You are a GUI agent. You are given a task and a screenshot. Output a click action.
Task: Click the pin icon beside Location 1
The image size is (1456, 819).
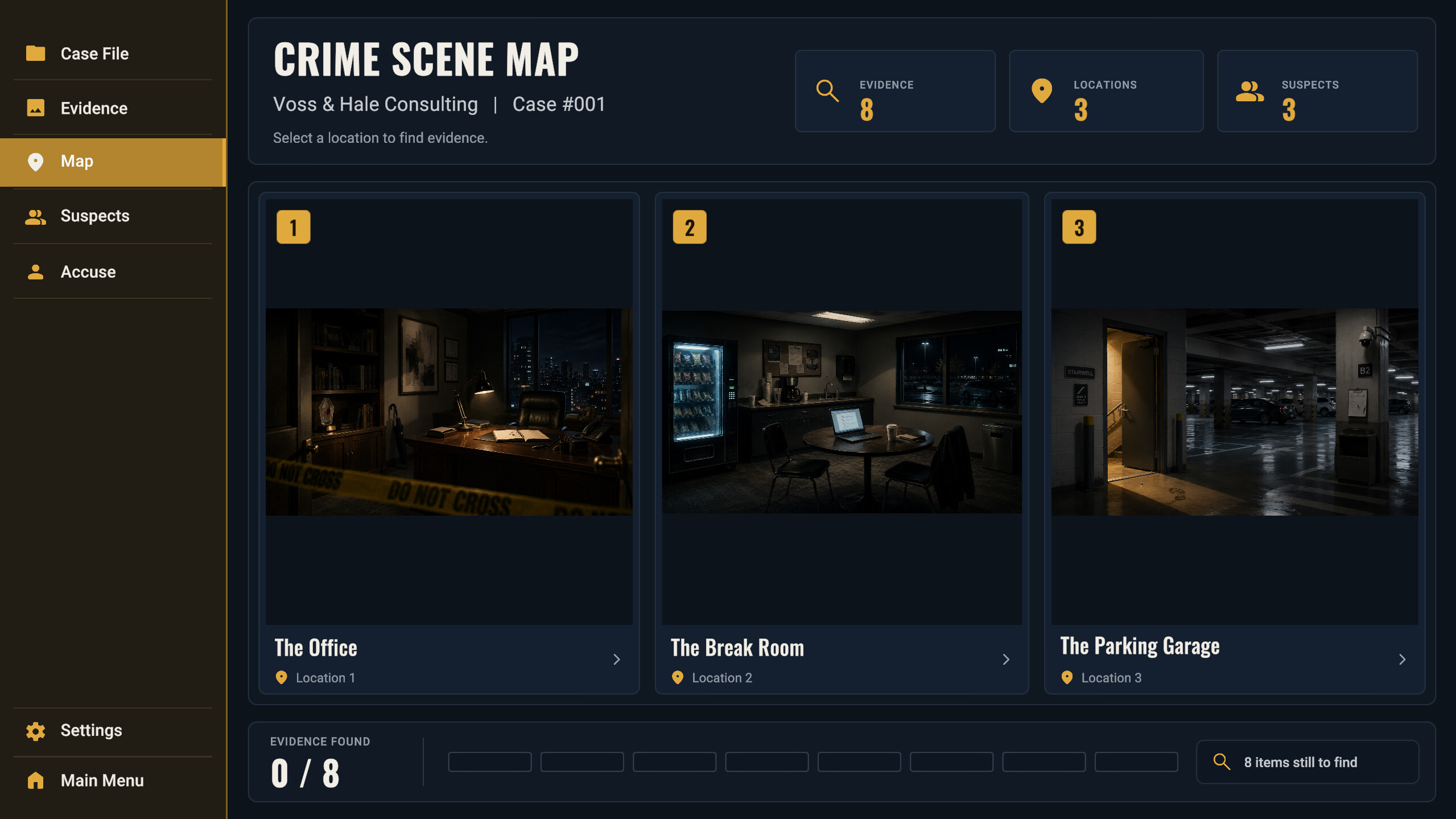click(281, 677)
